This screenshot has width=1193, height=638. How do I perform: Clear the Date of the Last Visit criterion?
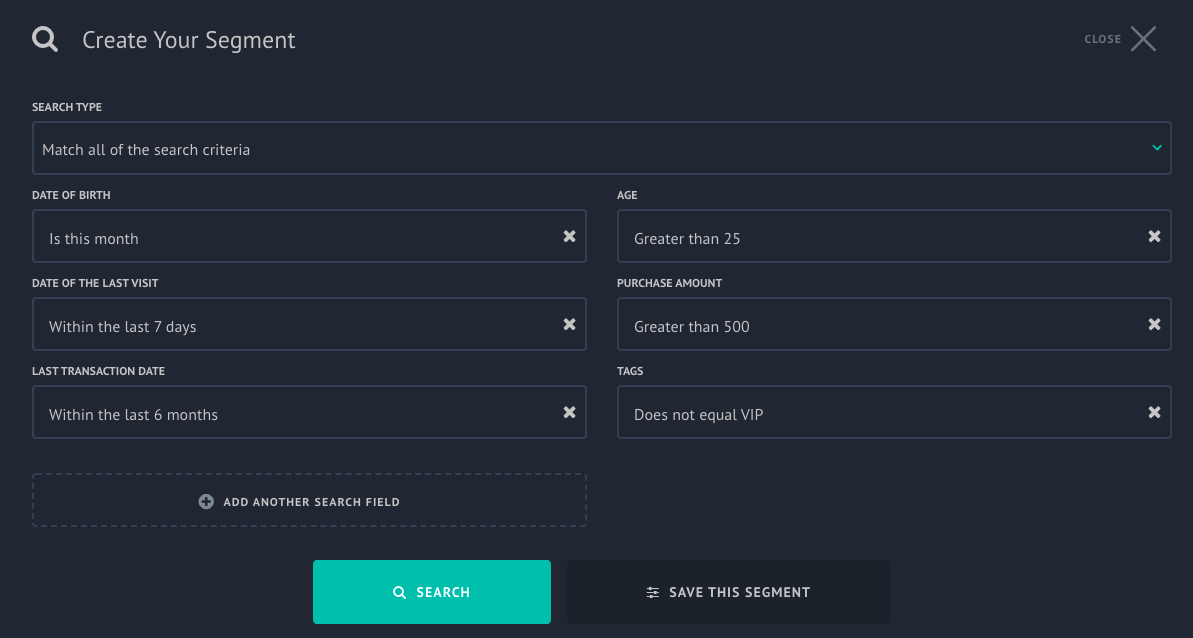[x=569, y=324]
